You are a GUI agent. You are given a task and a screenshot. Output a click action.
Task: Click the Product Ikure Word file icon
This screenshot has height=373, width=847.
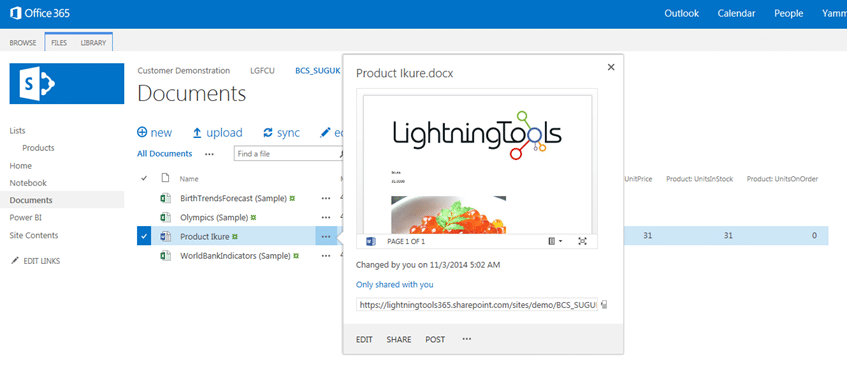tap(165, 236)
